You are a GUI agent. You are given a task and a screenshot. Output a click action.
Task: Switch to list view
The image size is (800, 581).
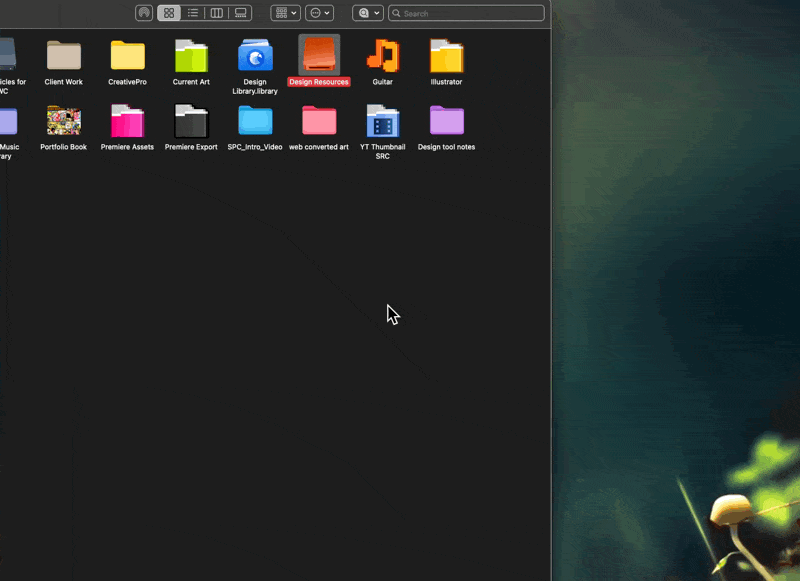click(x=193, y=13)
